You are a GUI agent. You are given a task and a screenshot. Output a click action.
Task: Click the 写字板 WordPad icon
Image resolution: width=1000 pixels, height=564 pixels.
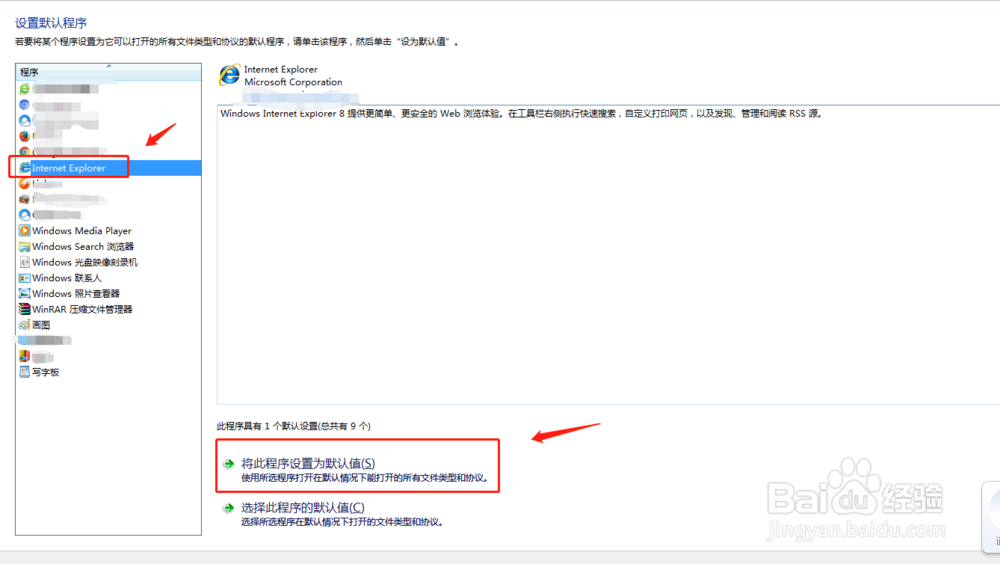coord(24,372)
